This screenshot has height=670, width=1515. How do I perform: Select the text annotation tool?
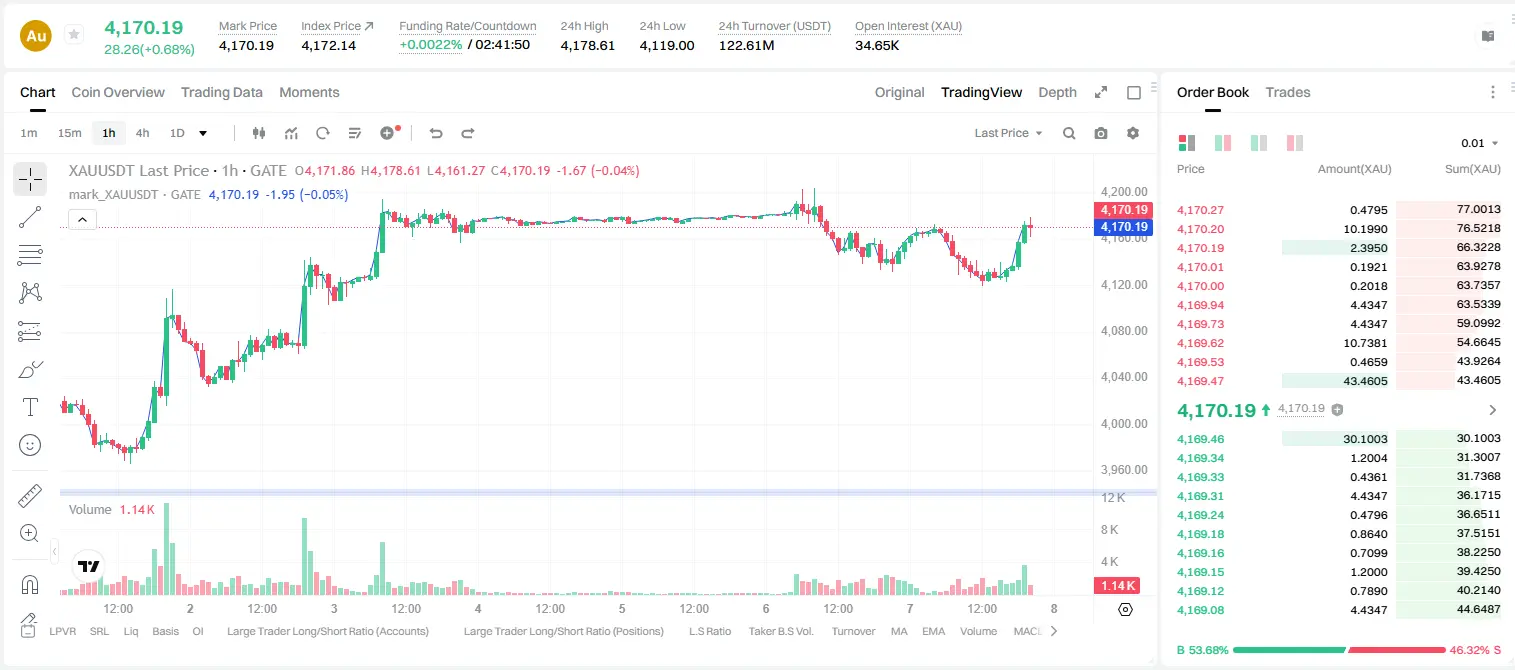point(30,407)
